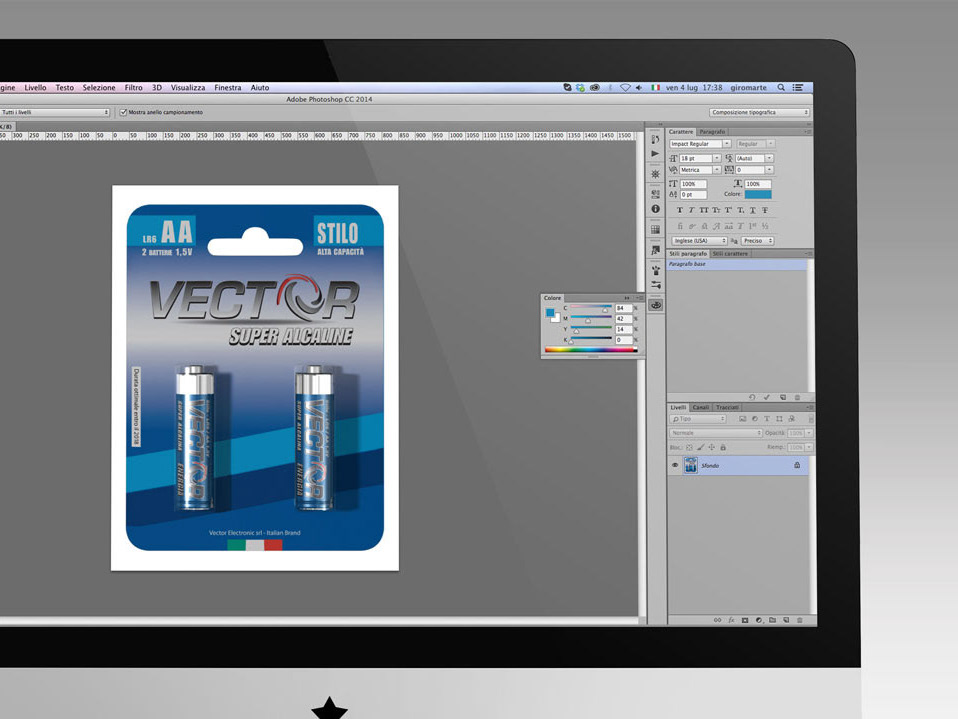Create new layer in Livelli panel
The width and height of the screenshot is (958, 719).
(786, 620)
